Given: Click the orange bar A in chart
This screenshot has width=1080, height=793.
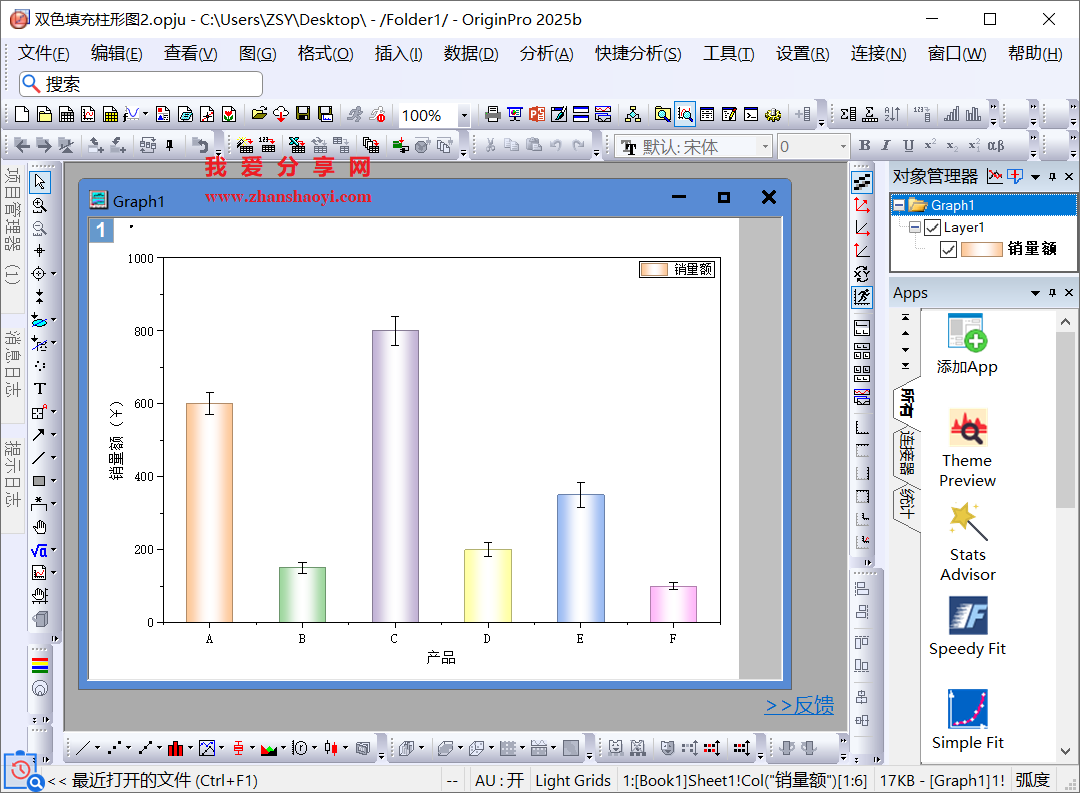Looking at the screenshot, I should click(x=209, y=512).
